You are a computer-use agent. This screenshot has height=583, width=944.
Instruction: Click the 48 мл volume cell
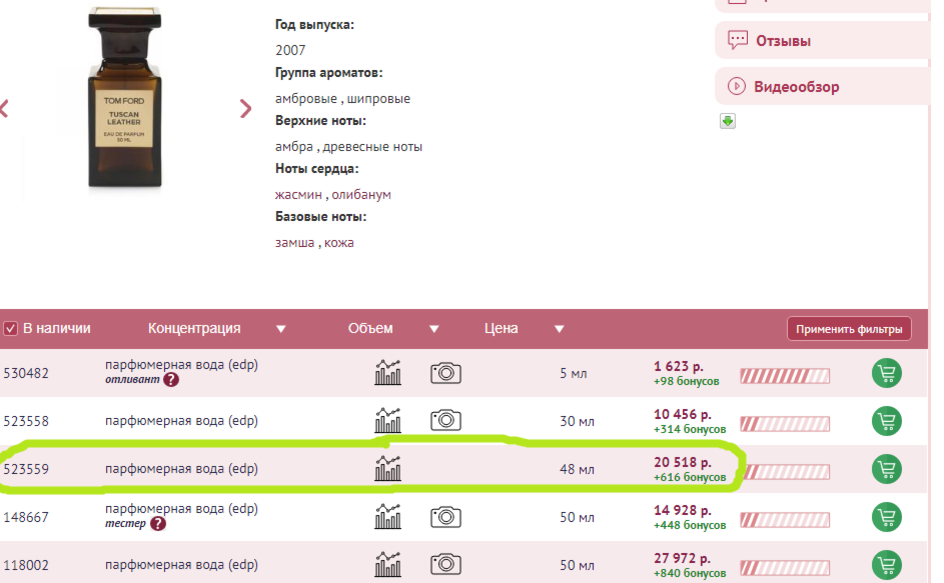(x=577, y=469)
